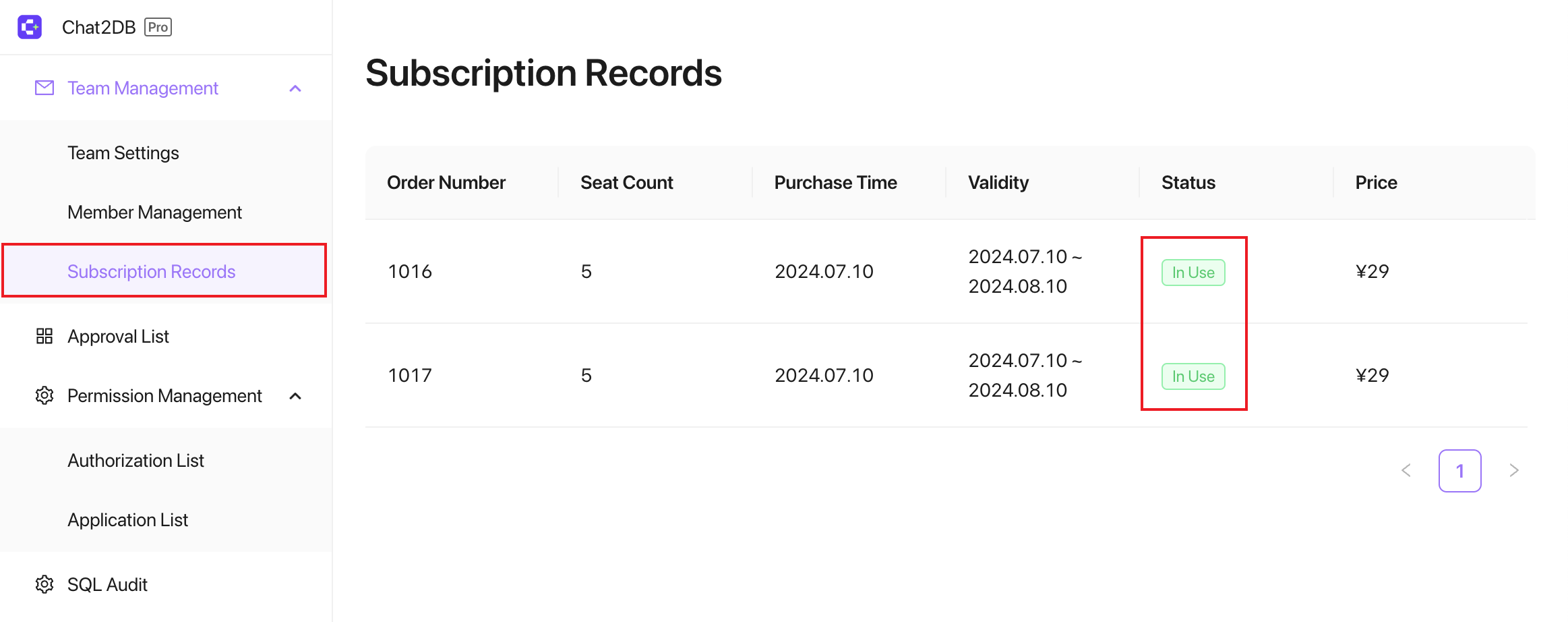
Task: Click the Order Number column header
Action: click(446, 183)
